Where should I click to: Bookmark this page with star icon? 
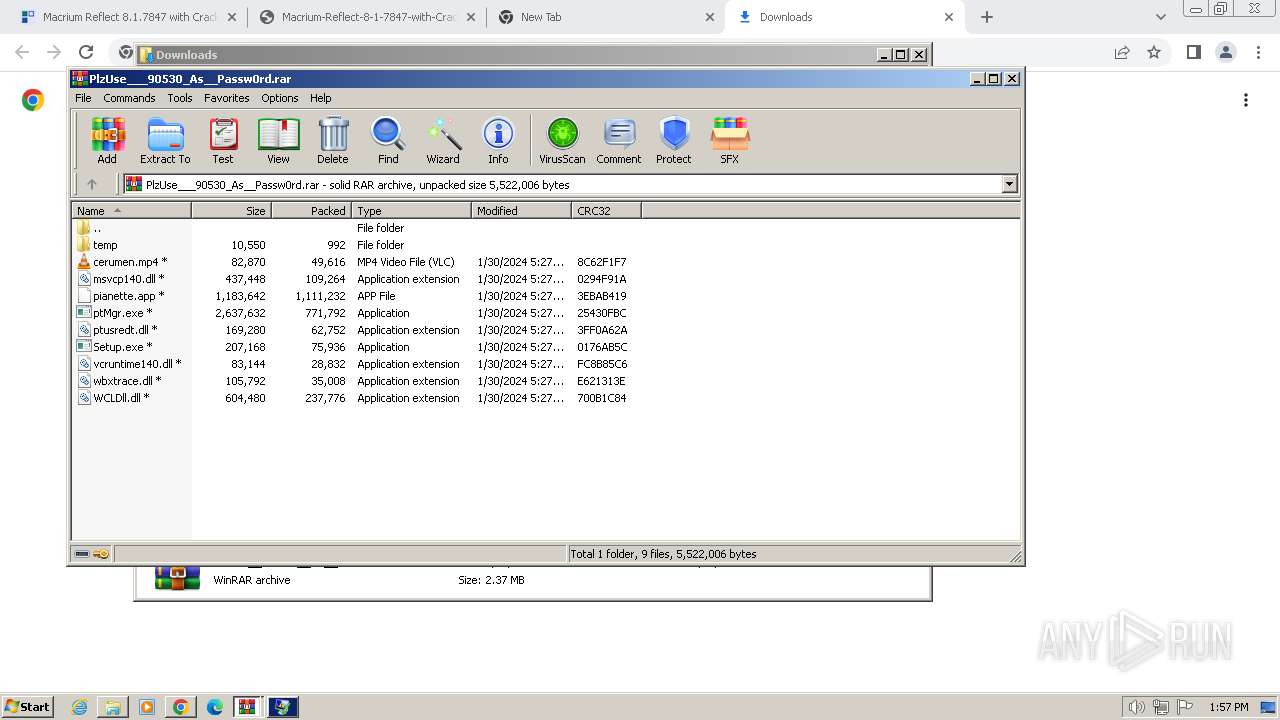pyautogui.click(x=1154, y=52)
